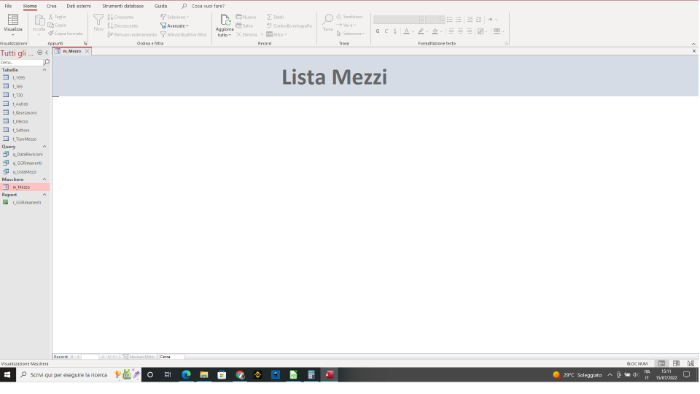
Task: Click the Aggiorna tutto refresh icon
Action: (x=225, y=20)
